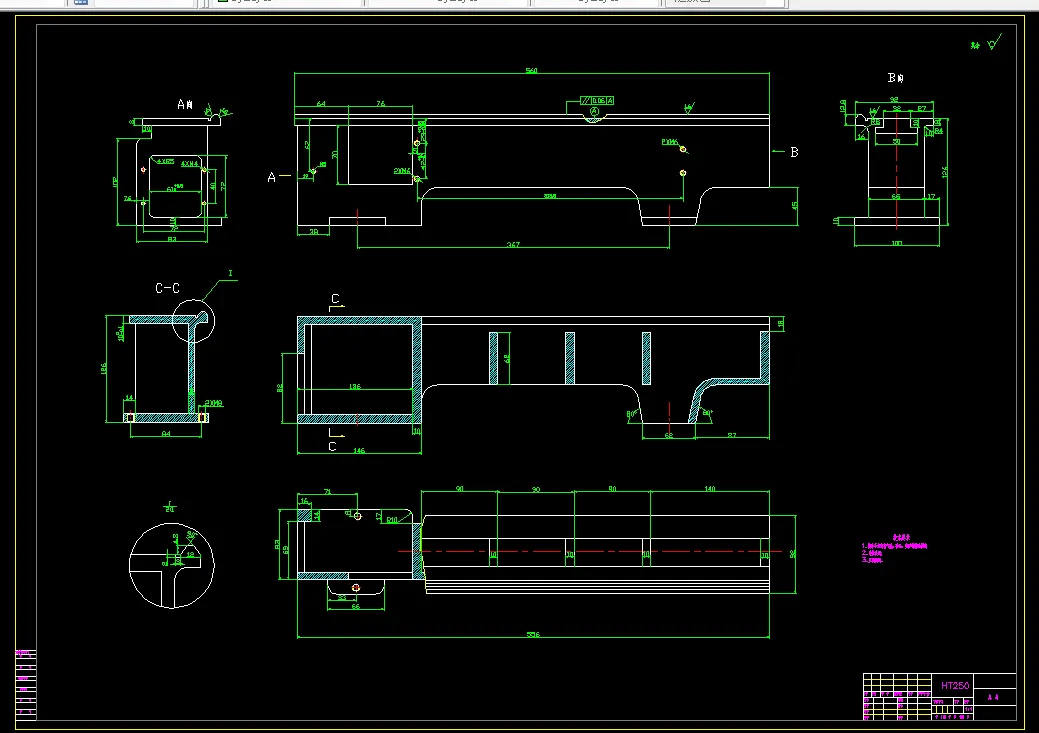Select the 76 dimension at front view top
Image resolution: width=1039 pixels, height=733 pixels.
380,103
